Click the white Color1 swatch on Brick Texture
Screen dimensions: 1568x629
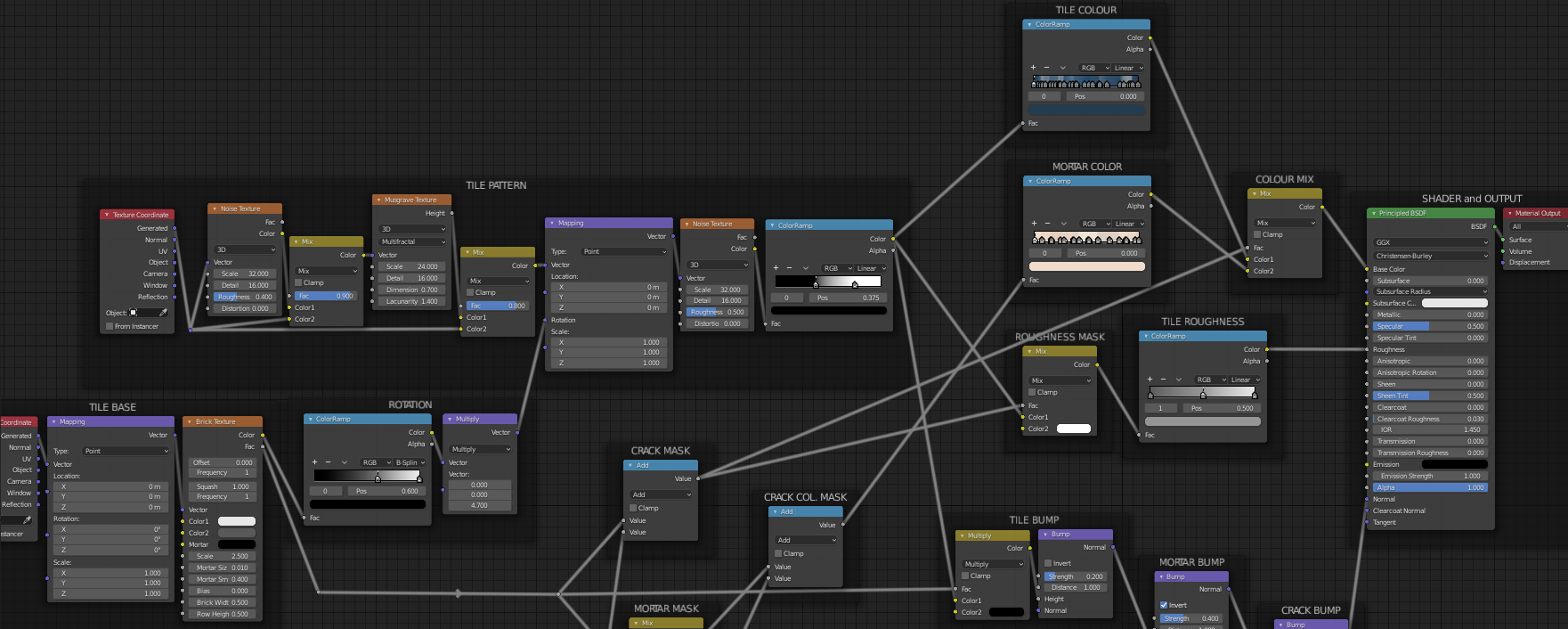click(237, 521)
